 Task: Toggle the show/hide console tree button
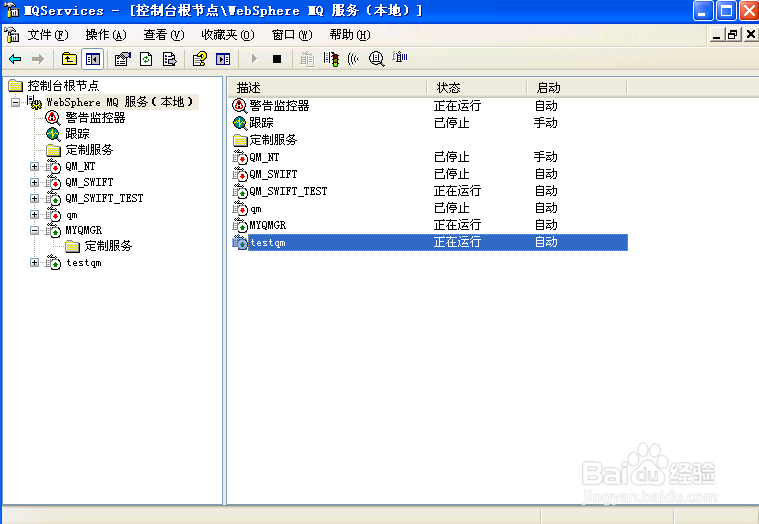point(92,59)
